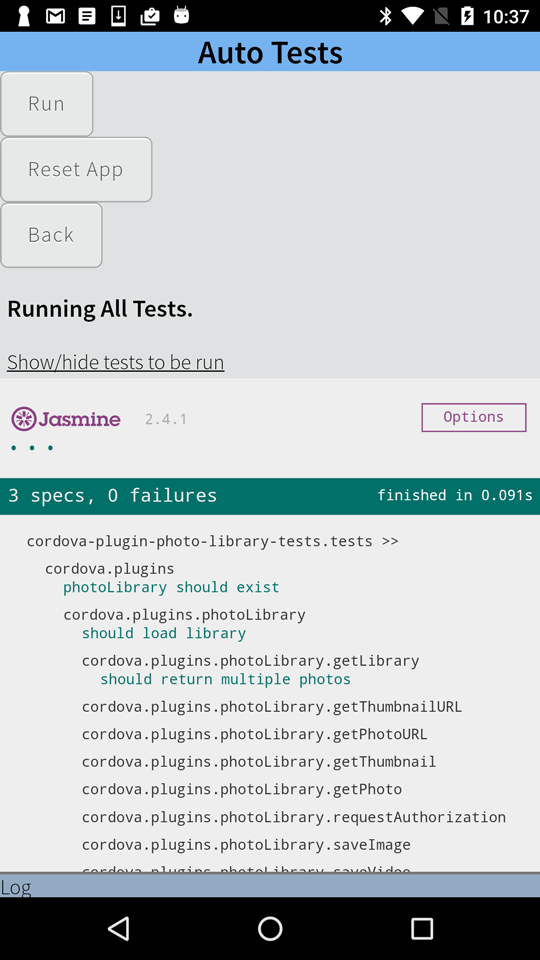Select the cordova.plugins.photoLibrary.getThumbnailURL suite

pos(272,707)
